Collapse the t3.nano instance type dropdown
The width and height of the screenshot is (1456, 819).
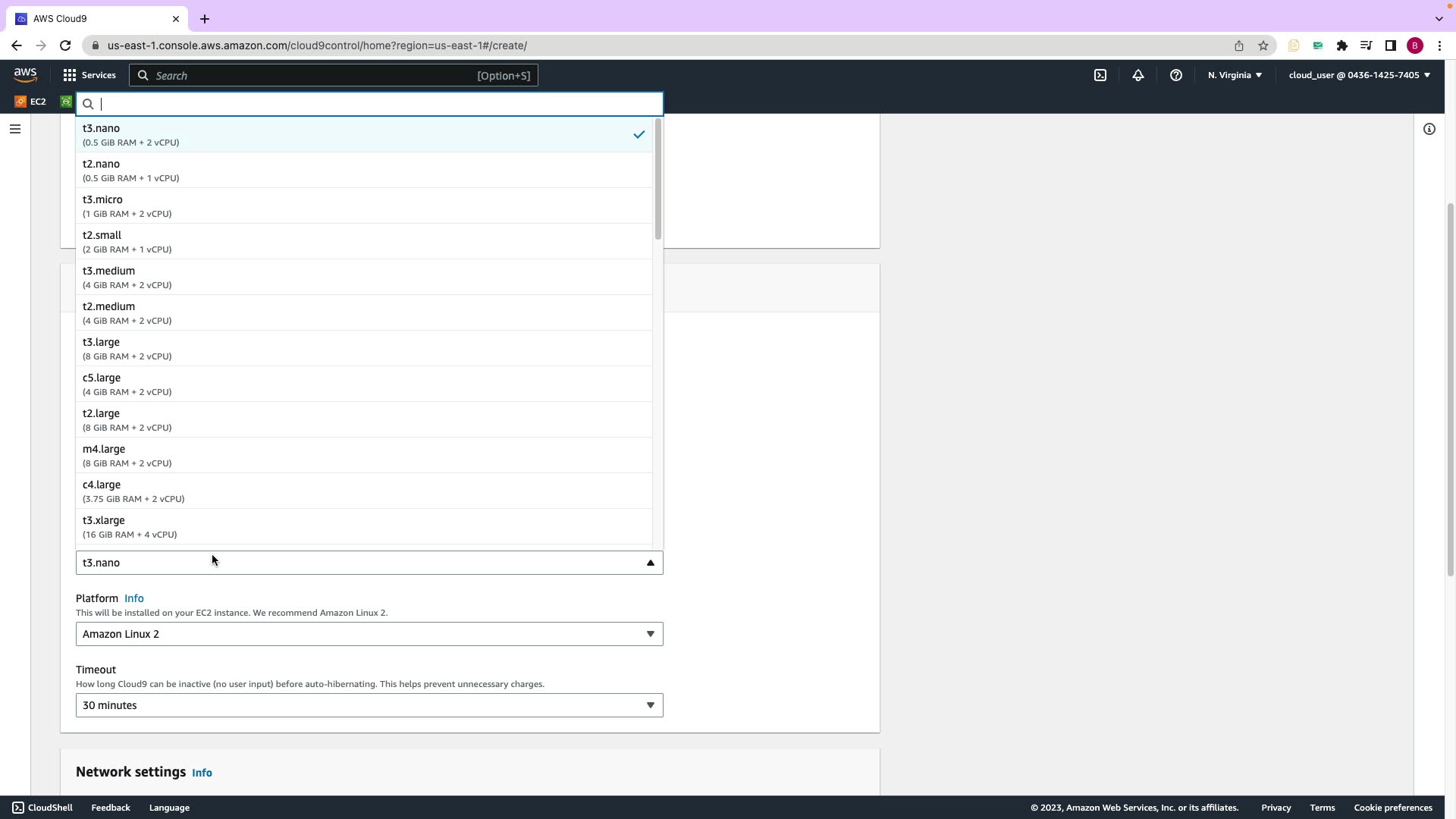coord(369,563)
